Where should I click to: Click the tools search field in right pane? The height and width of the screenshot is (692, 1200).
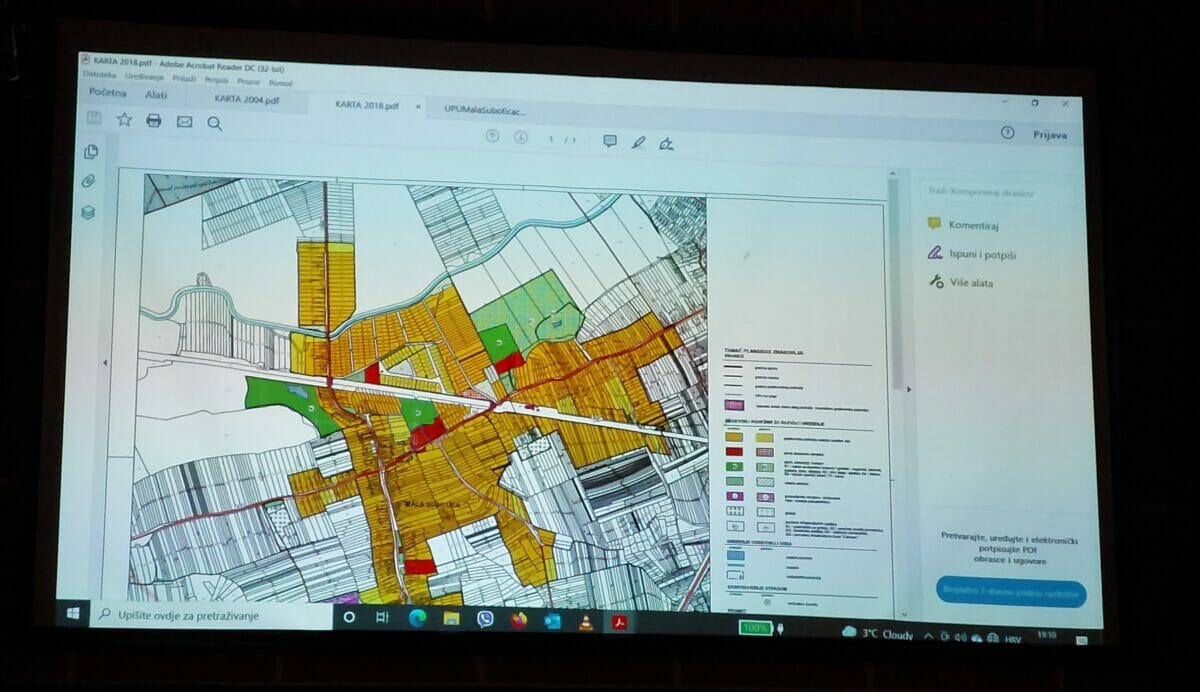point(997,191)
